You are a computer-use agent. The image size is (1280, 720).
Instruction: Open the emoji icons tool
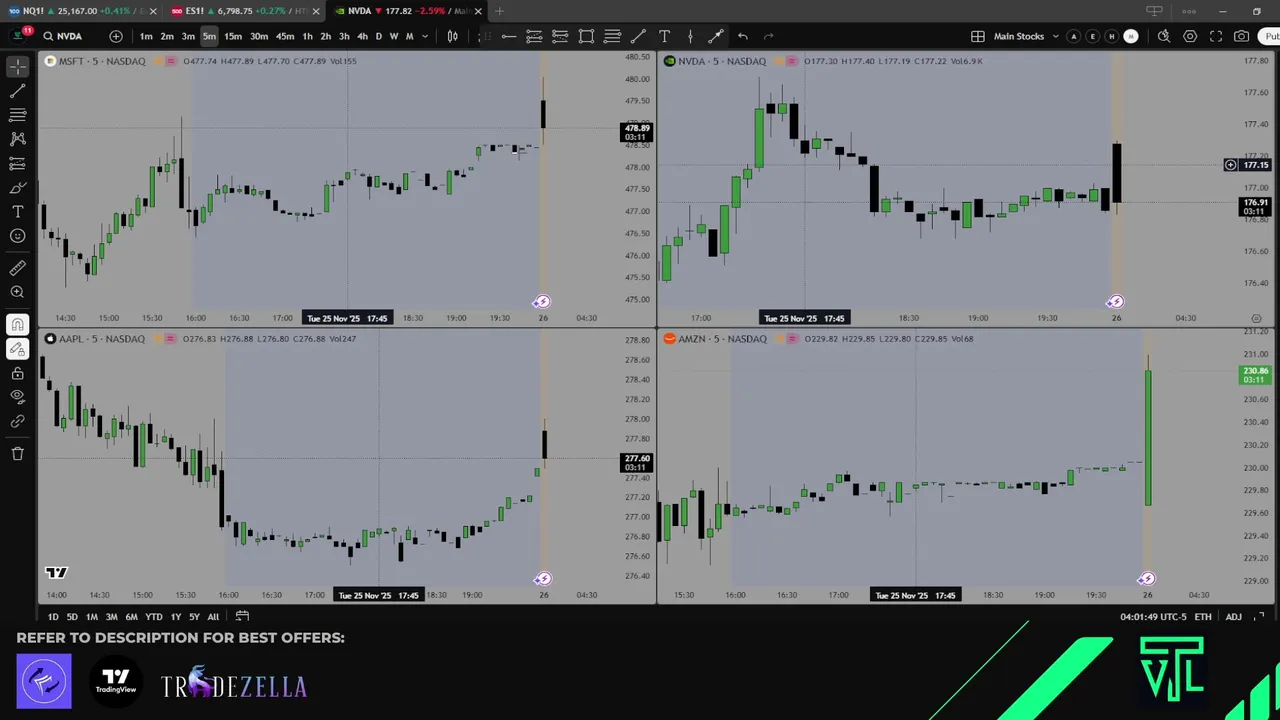click(18, 236)
